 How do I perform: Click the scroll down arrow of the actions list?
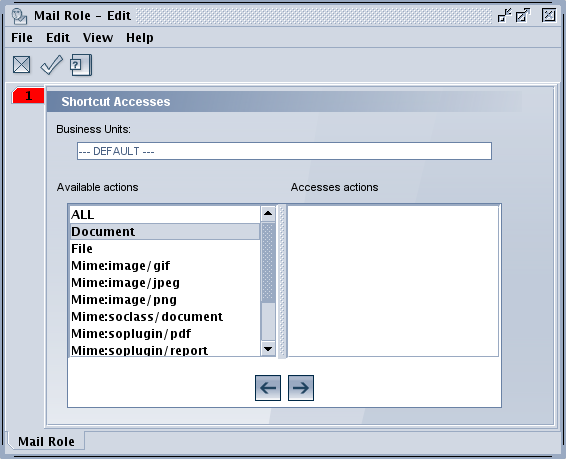point(268,349)
